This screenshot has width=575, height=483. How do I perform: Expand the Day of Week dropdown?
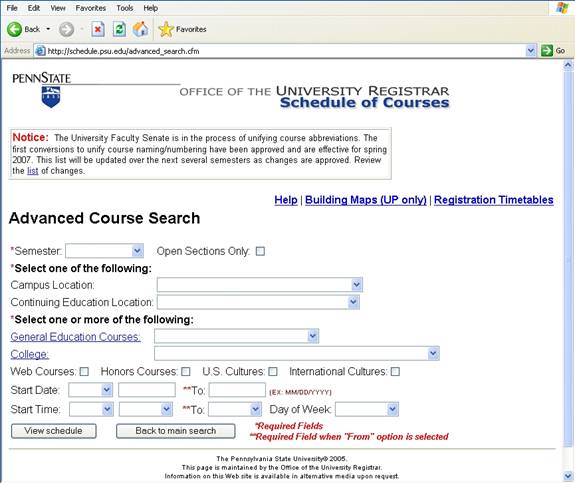tap(367, 409)
